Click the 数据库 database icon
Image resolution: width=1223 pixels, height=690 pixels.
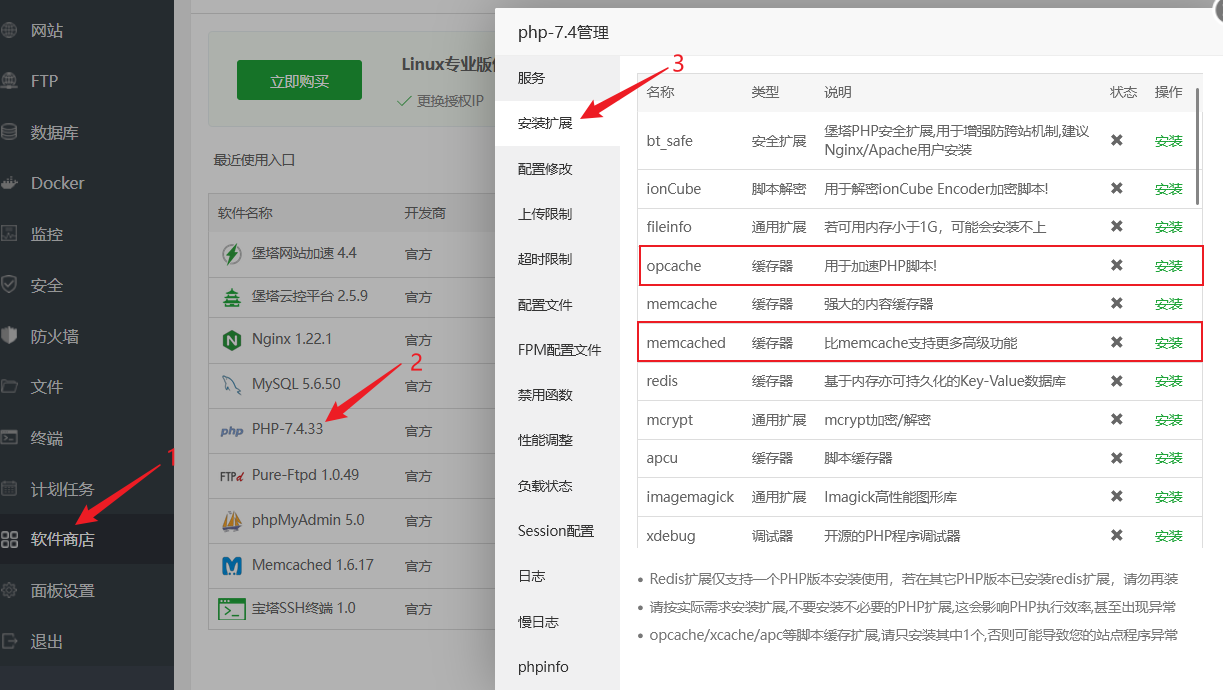pyautogui.click(x=9, y=132)
